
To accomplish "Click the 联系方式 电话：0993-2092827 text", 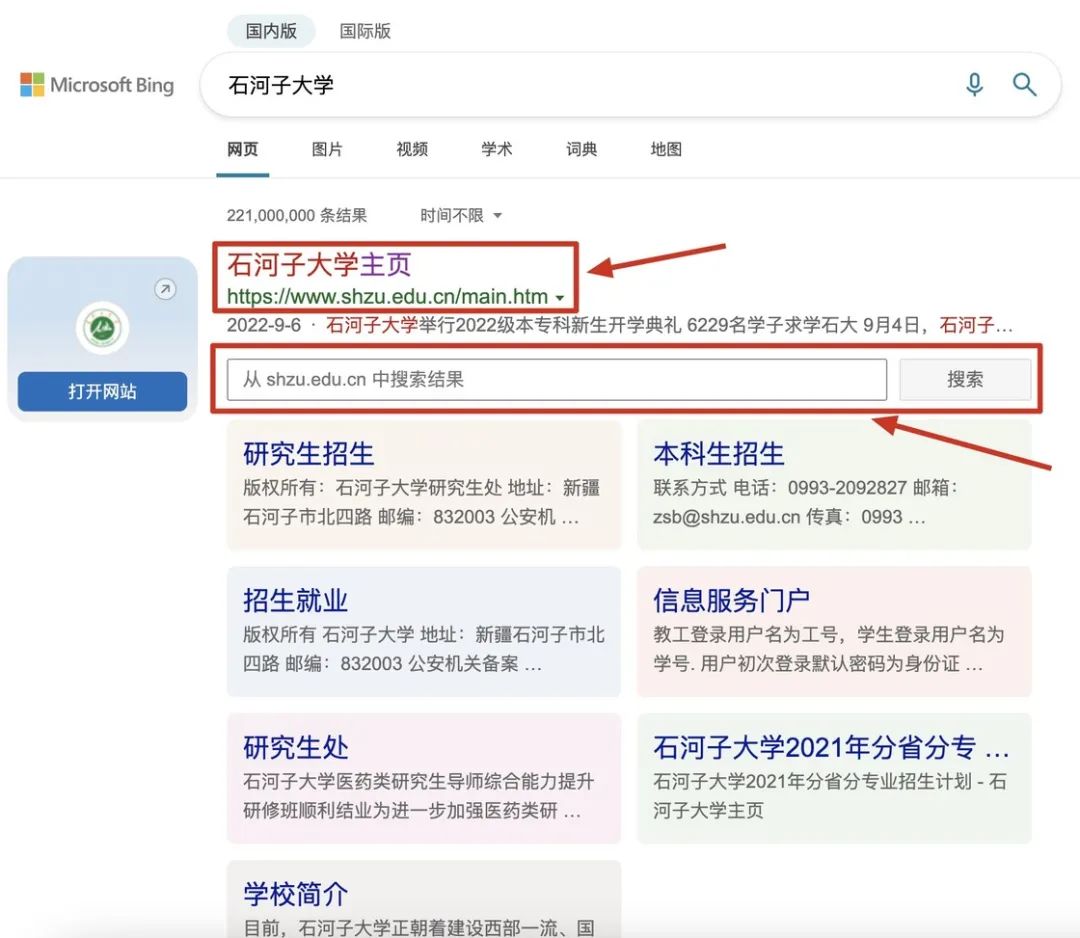I will click(x=780, y=488).
